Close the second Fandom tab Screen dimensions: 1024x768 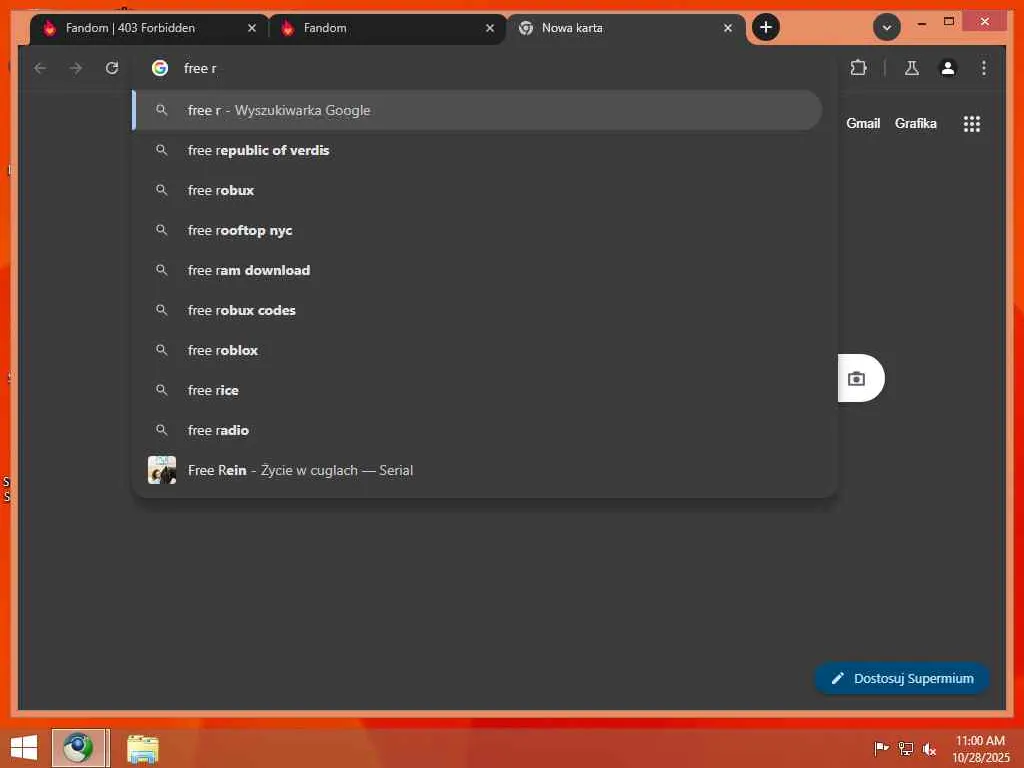click(490, 28)
